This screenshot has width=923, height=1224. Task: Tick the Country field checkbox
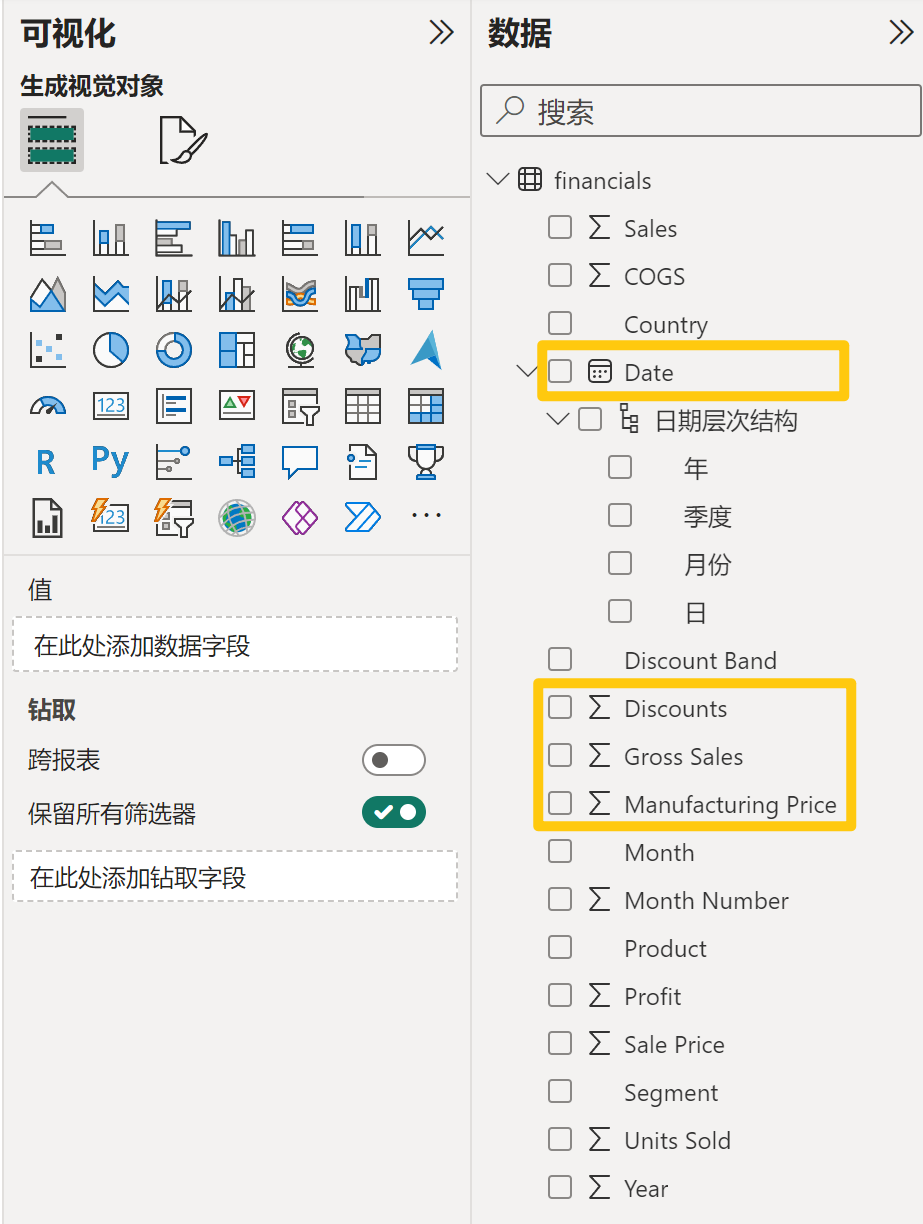point(560,323)
